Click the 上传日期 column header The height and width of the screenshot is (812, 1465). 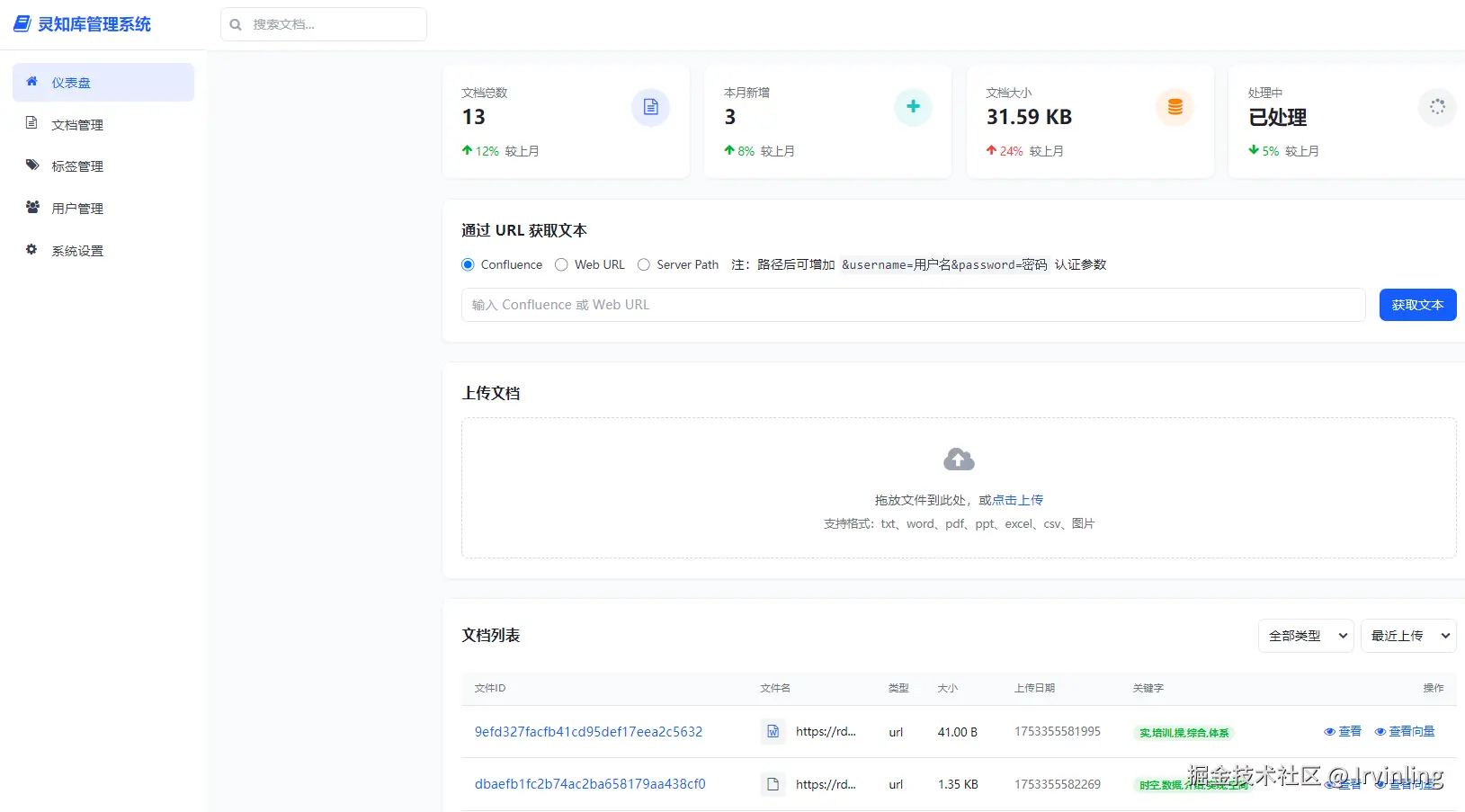click(1034, 689)
